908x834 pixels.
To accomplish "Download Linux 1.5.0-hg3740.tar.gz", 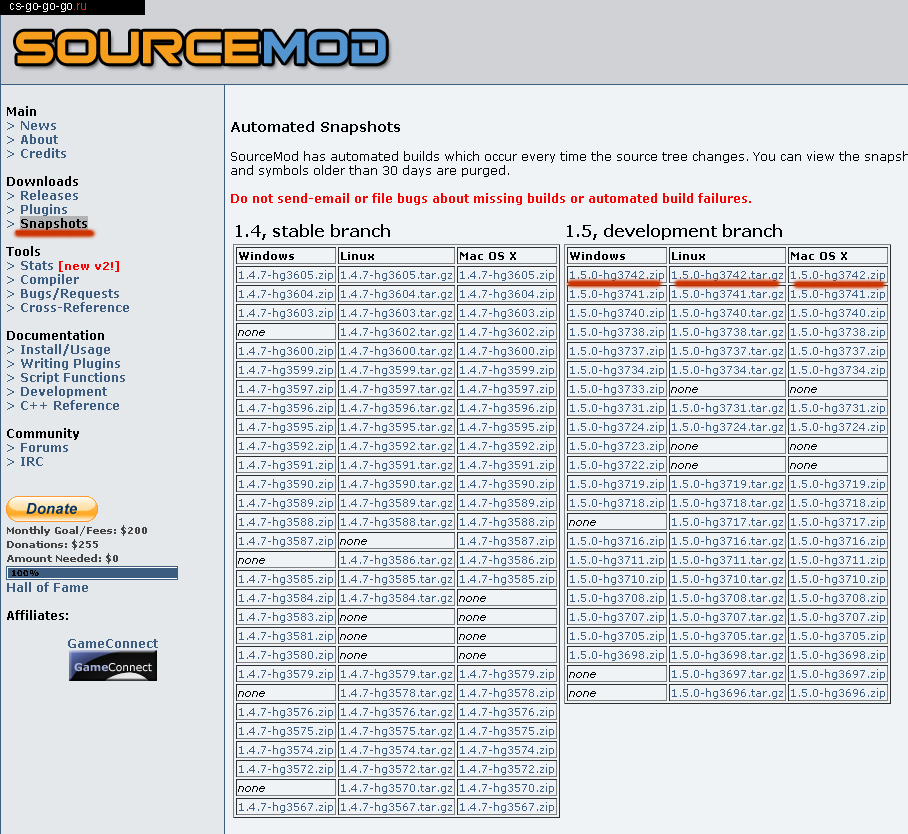I will pos(727,313).
